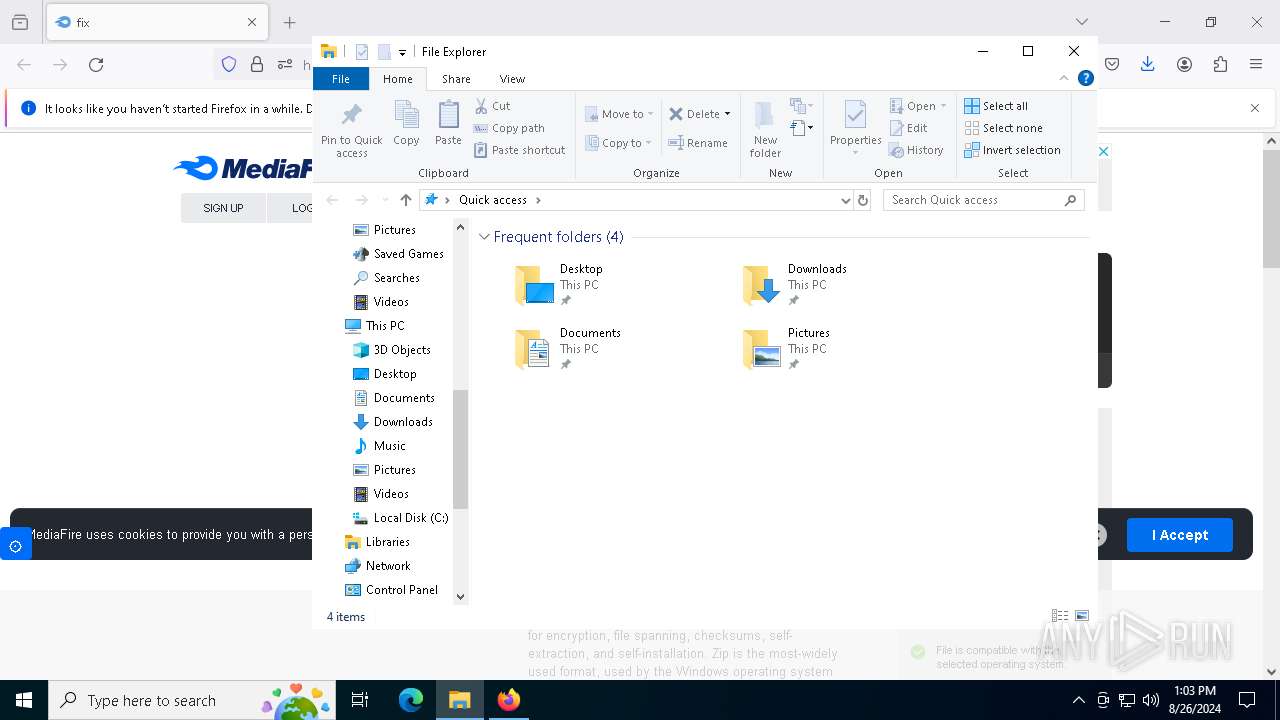Viewport: 1280px width, 720px height.
Task: Click History in the Open group
Action: 916,150
